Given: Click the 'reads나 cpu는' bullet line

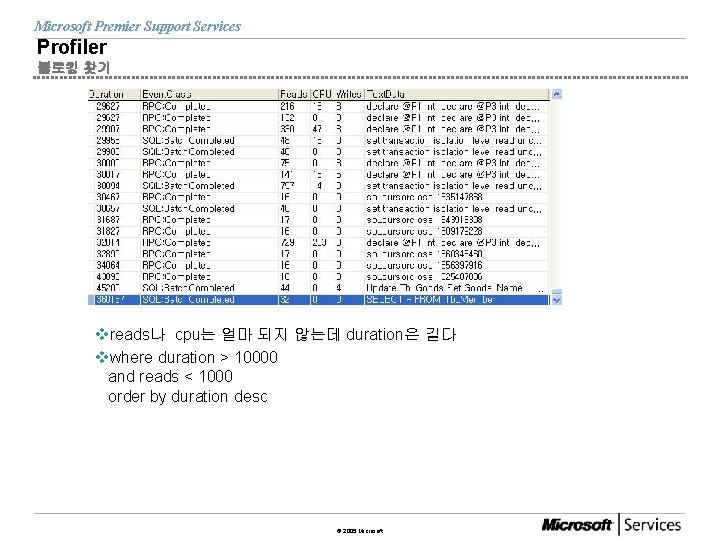Looking at the screenshot, I should [276, 334].
